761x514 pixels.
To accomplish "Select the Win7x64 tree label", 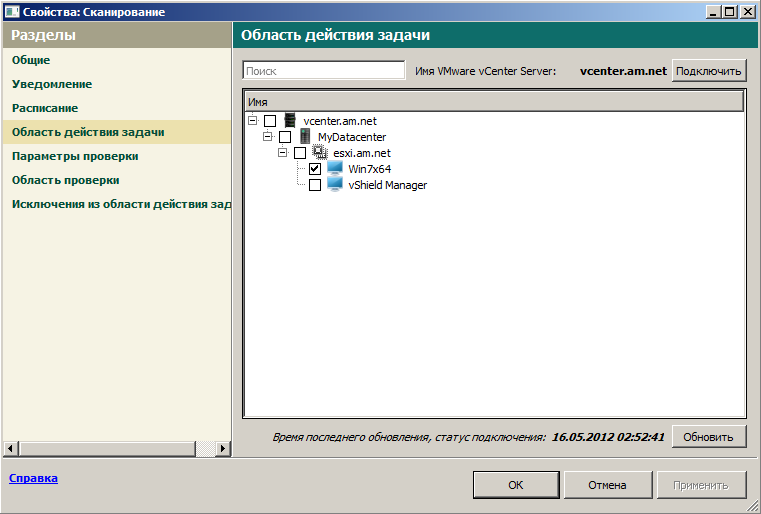I will (369, 169).
